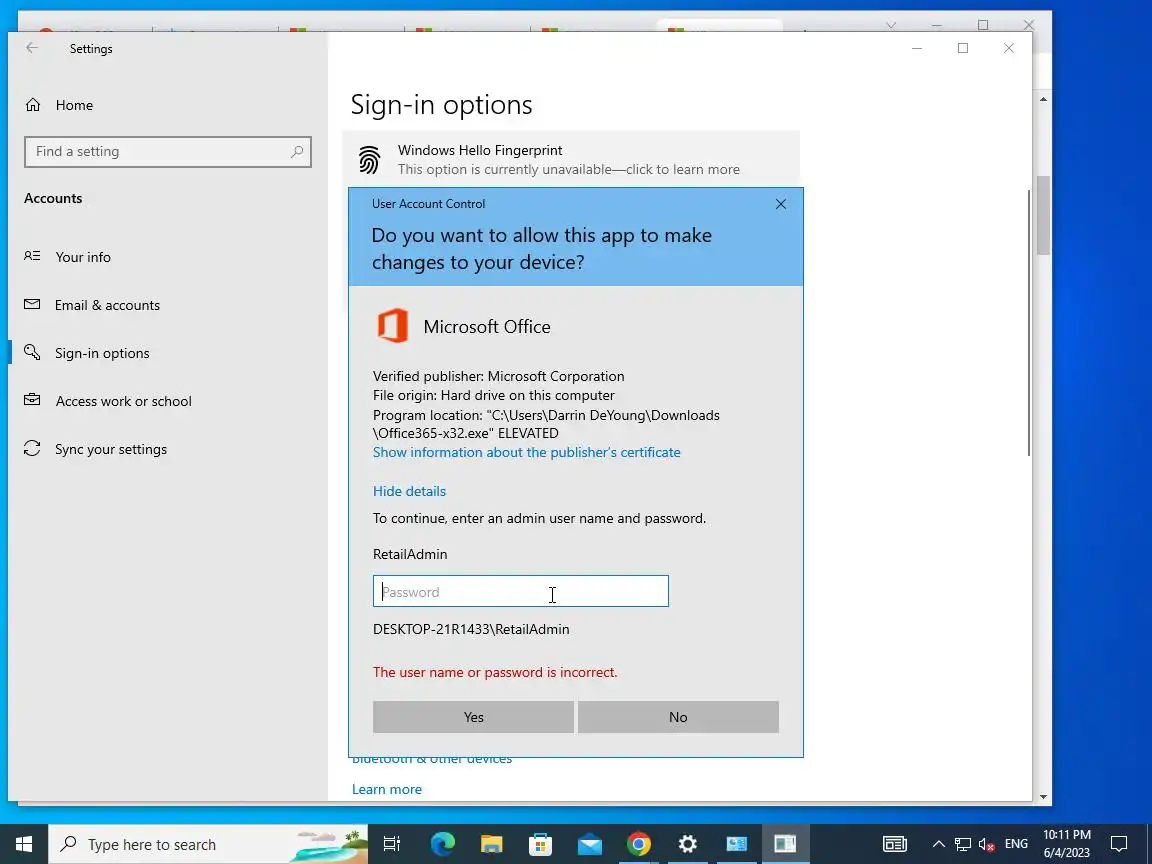Close the User Account Control dialog
The image size is (1152, 864).
(x=781, y=204)
